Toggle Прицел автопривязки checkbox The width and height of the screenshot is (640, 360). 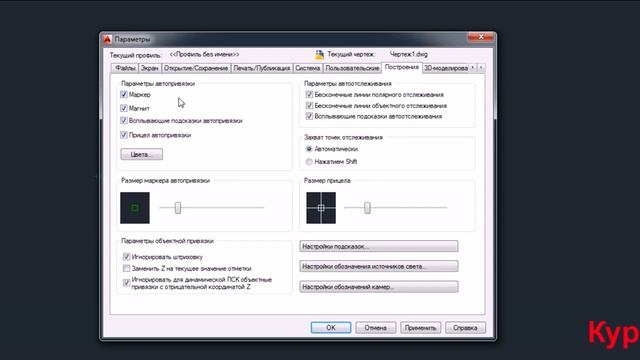pyautogui.click(x=124, y=135)
